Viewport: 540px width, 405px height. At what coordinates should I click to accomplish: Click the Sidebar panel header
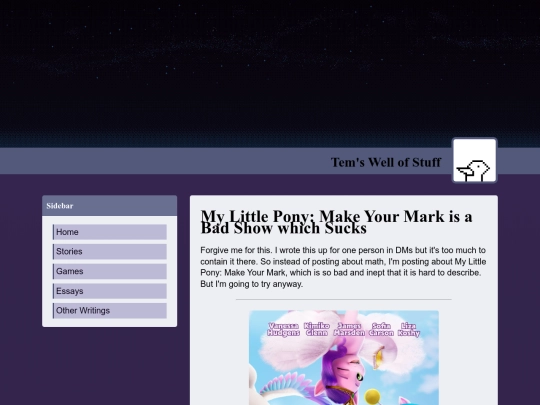click(110, 206)
